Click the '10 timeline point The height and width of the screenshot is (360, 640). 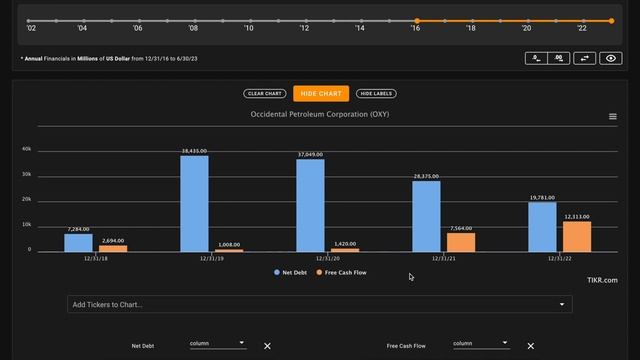250,21
